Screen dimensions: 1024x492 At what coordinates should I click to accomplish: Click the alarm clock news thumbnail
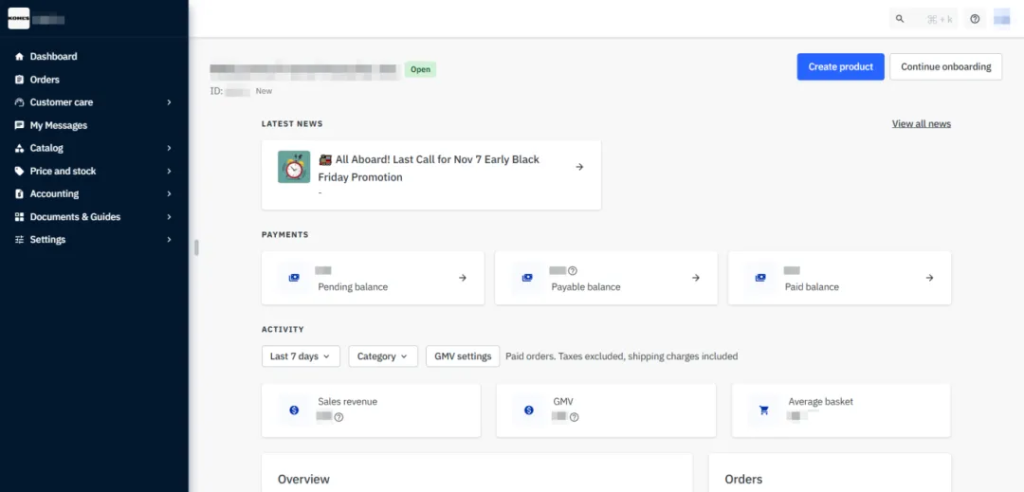(x=294, y=167)
